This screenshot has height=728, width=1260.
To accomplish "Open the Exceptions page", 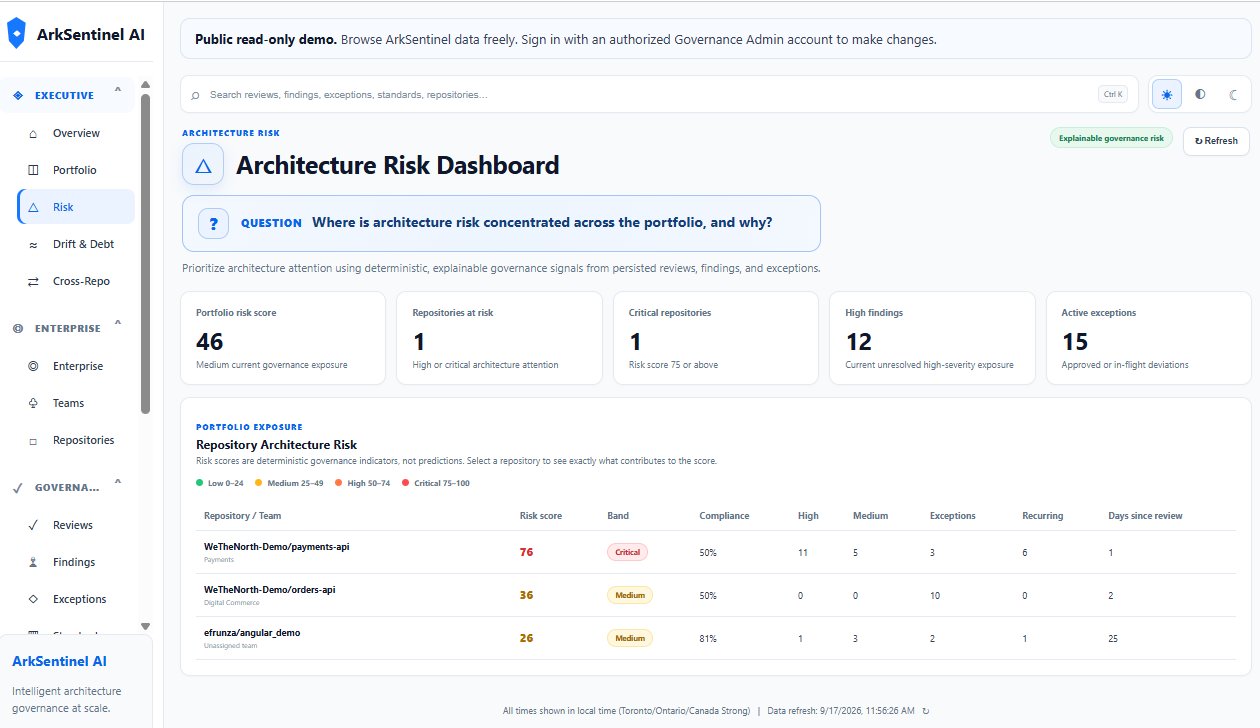I will 76,599.
